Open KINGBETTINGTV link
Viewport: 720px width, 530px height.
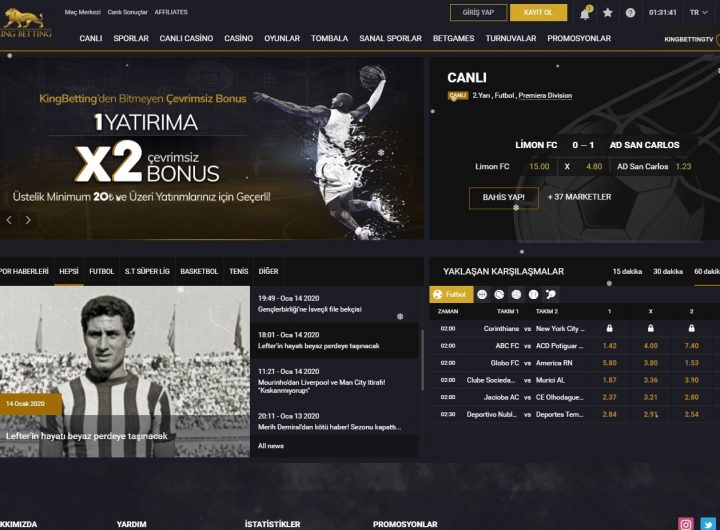pos(689,39)
